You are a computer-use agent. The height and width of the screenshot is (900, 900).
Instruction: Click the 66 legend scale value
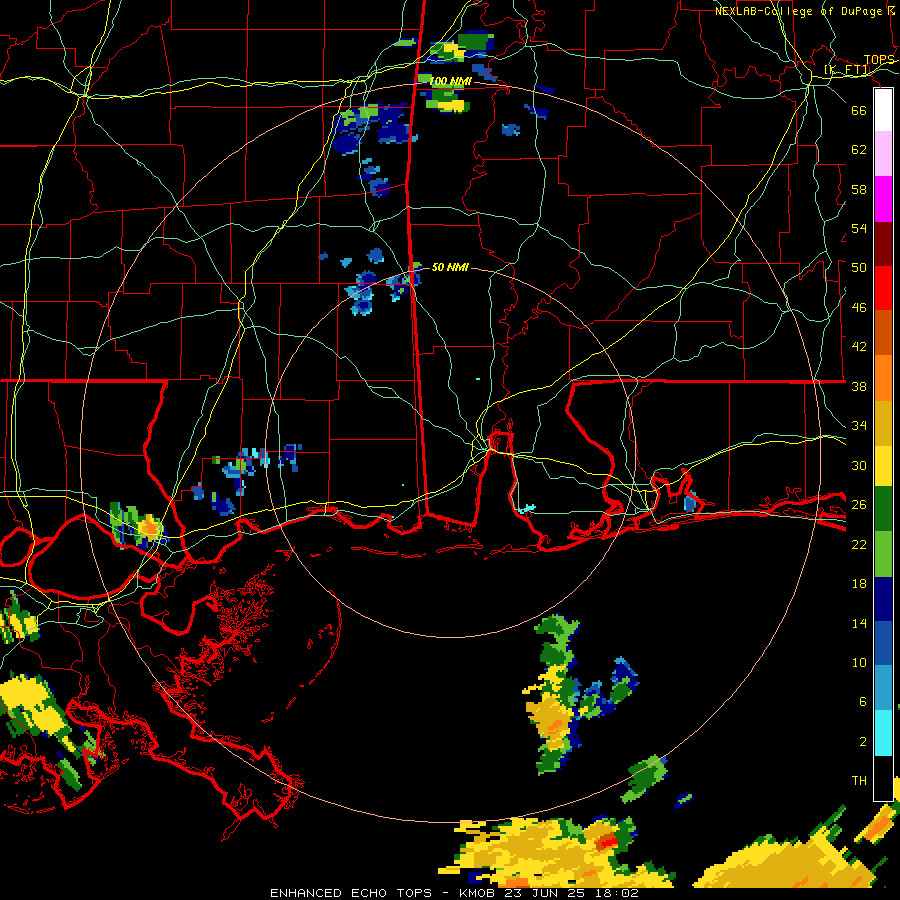click(x=859, y=110)
